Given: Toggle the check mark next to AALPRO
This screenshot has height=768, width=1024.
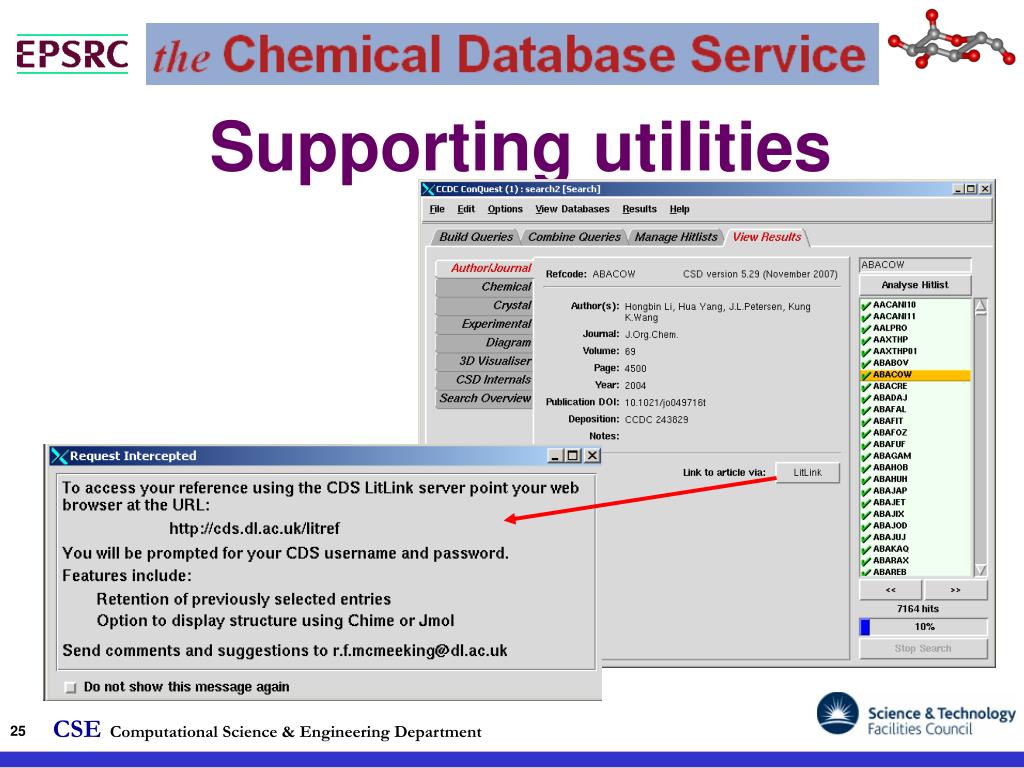Looking at the screenshot, I should pyautogui.click(x=867, y=328).
